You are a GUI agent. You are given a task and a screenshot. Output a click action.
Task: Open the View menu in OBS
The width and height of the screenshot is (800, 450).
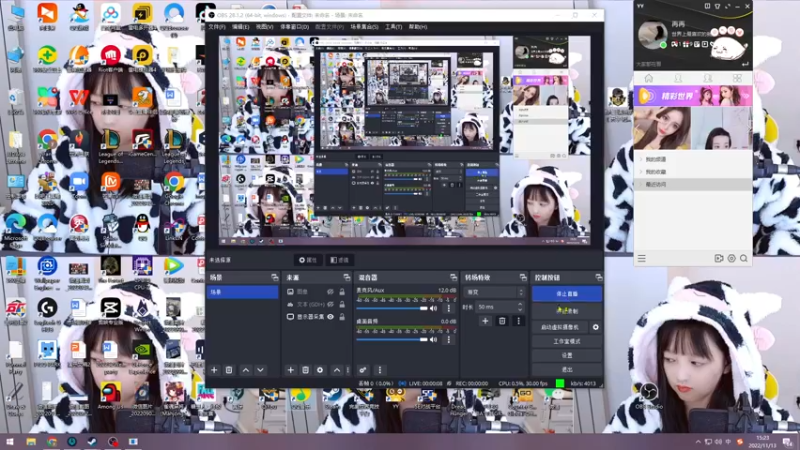[264, 27]
